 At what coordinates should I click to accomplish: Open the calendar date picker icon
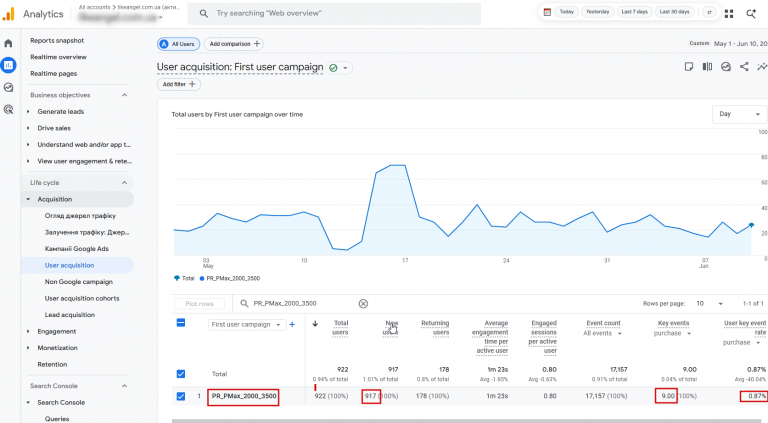pos(548,12)
